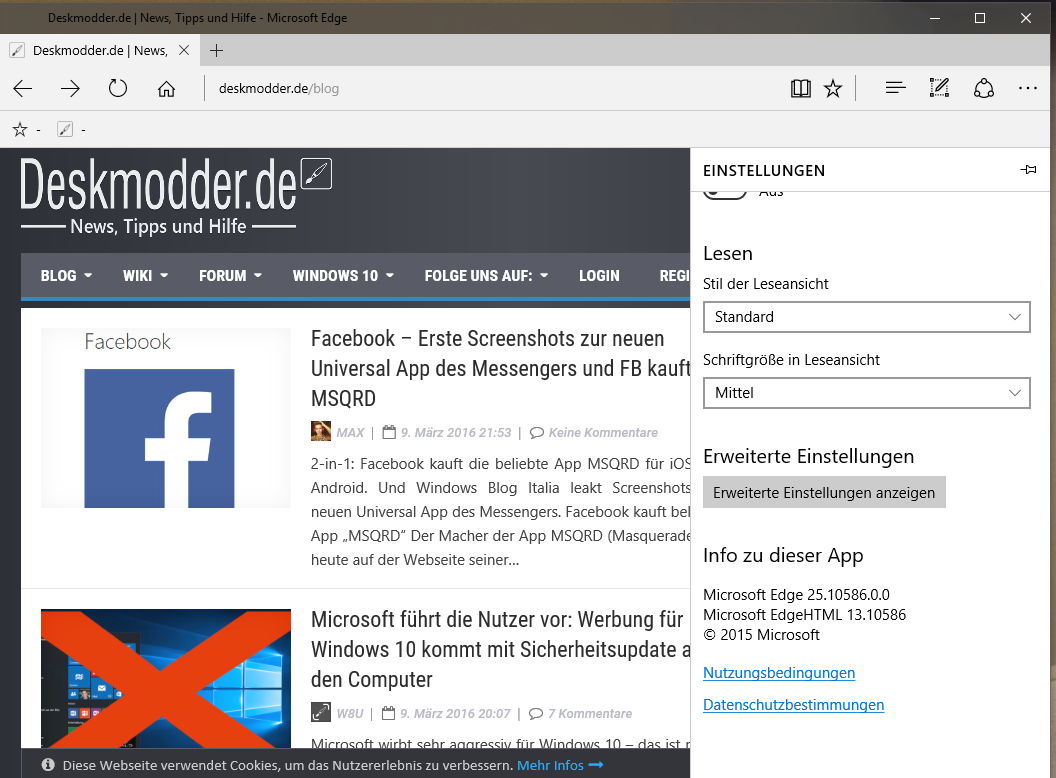The height and width of the screenshot is (778, 1056).
Task: Open the Stil der Leseansicht dropdown
Action: (x=867, y=317)
